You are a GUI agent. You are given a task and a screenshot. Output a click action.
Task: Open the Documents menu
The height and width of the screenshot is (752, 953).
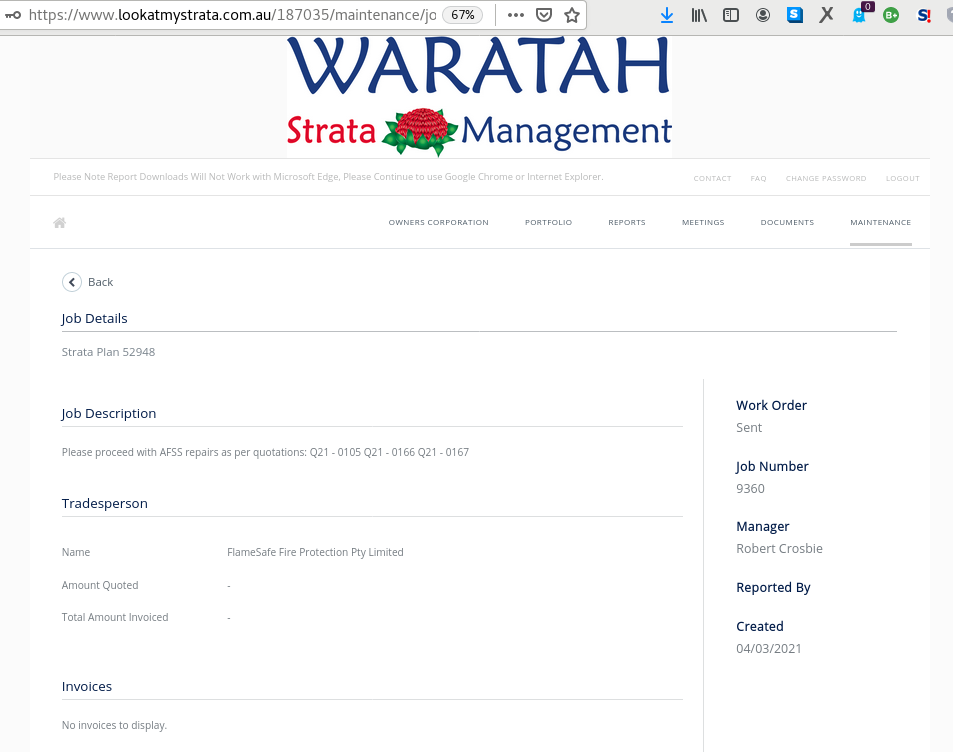pos(787,222)
